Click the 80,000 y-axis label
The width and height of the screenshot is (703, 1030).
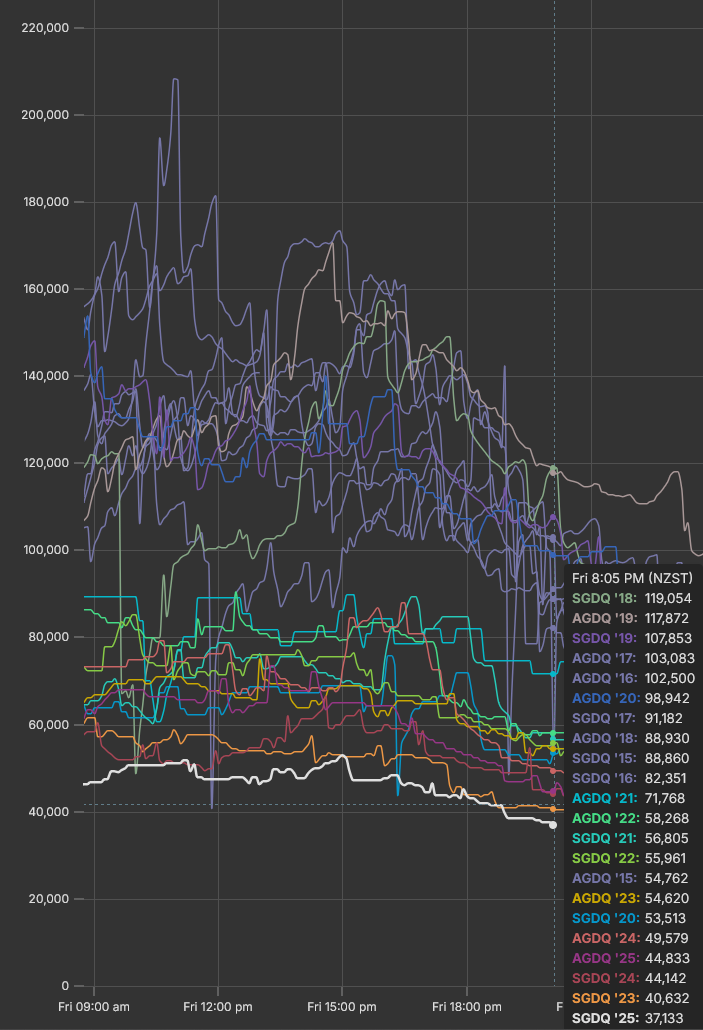click(49, 637)
